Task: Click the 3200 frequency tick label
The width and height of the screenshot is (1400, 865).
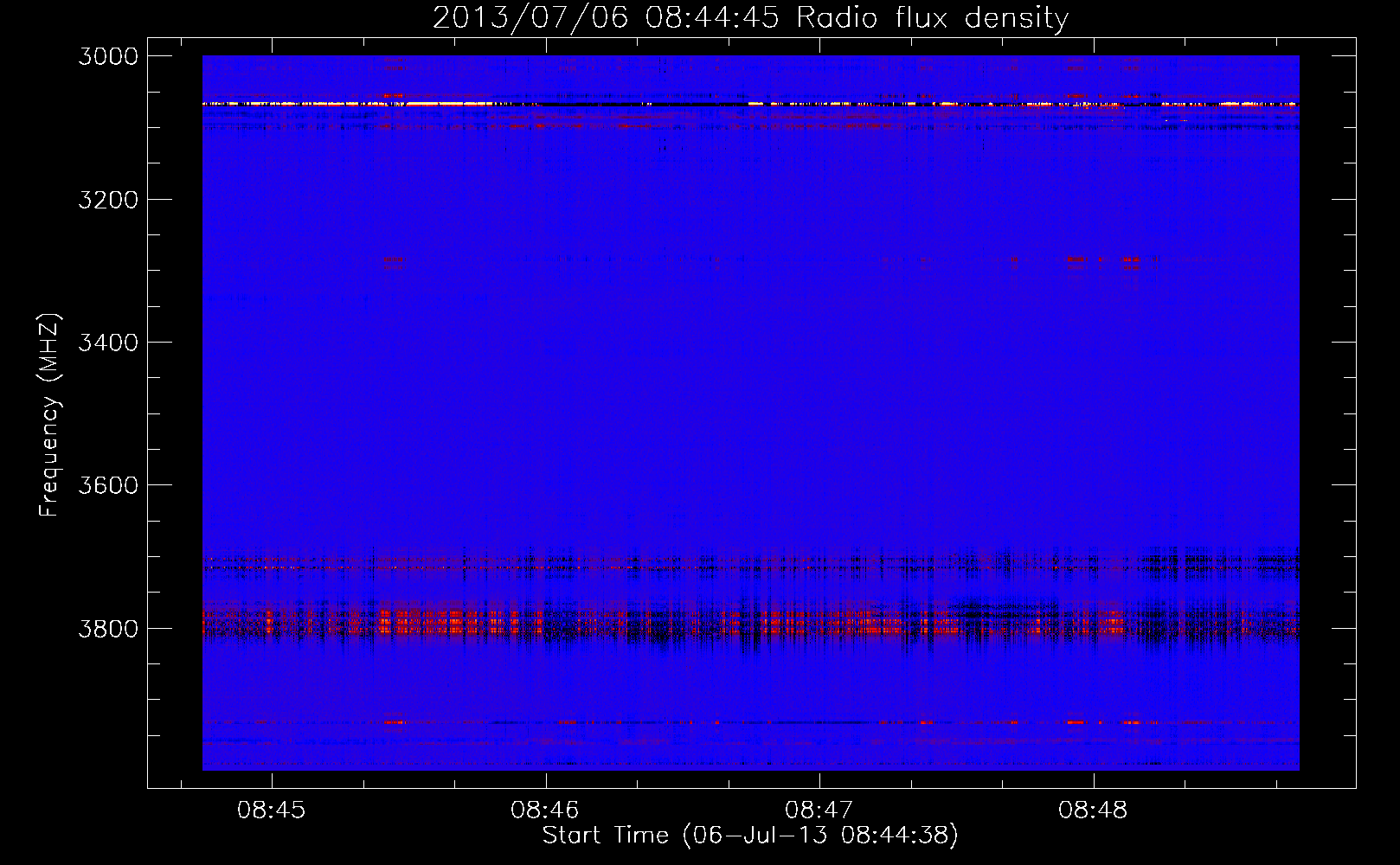Action: point(108,200)
